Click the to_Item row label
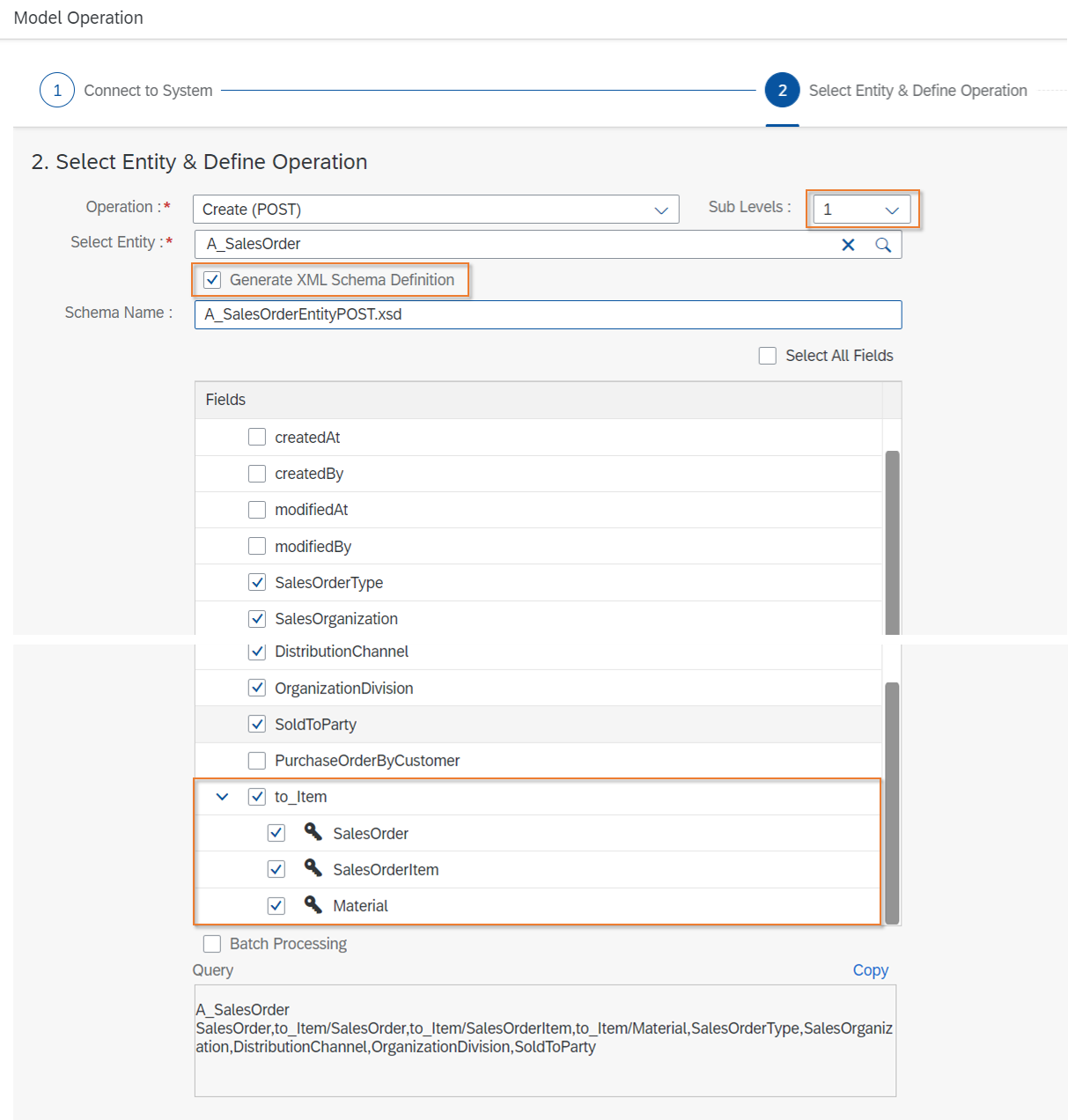 pyautogui.click(x=301, y=797)
